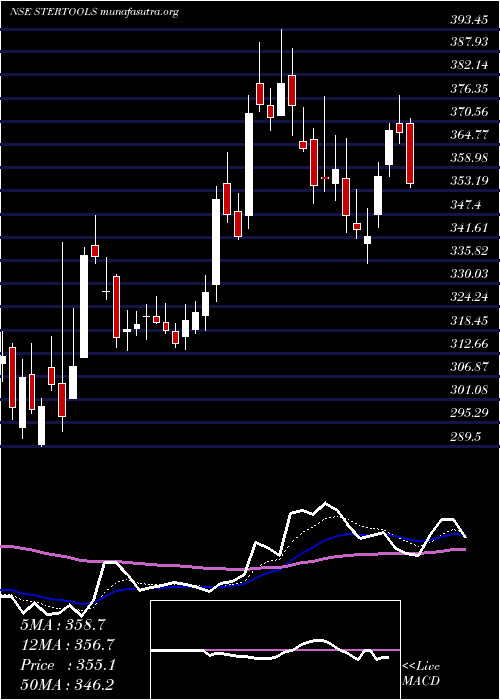The height and width of the screenshot is (700, 500).
Task: Click the 295.29 price axis label
Action: tap(469, 413)
